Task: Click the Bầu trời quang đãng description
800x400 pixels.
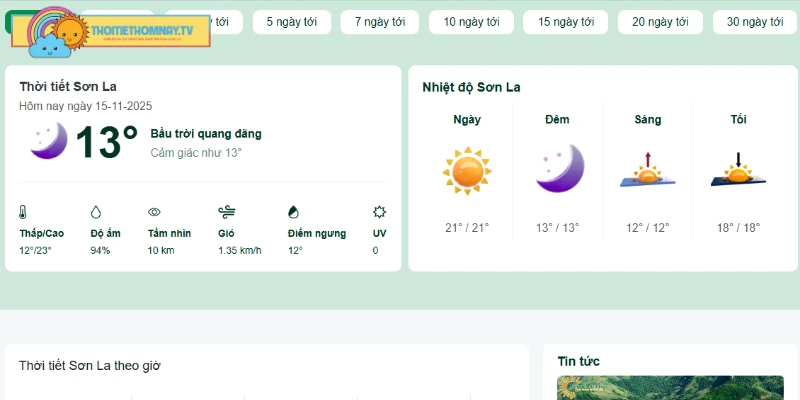Action: 206,134
